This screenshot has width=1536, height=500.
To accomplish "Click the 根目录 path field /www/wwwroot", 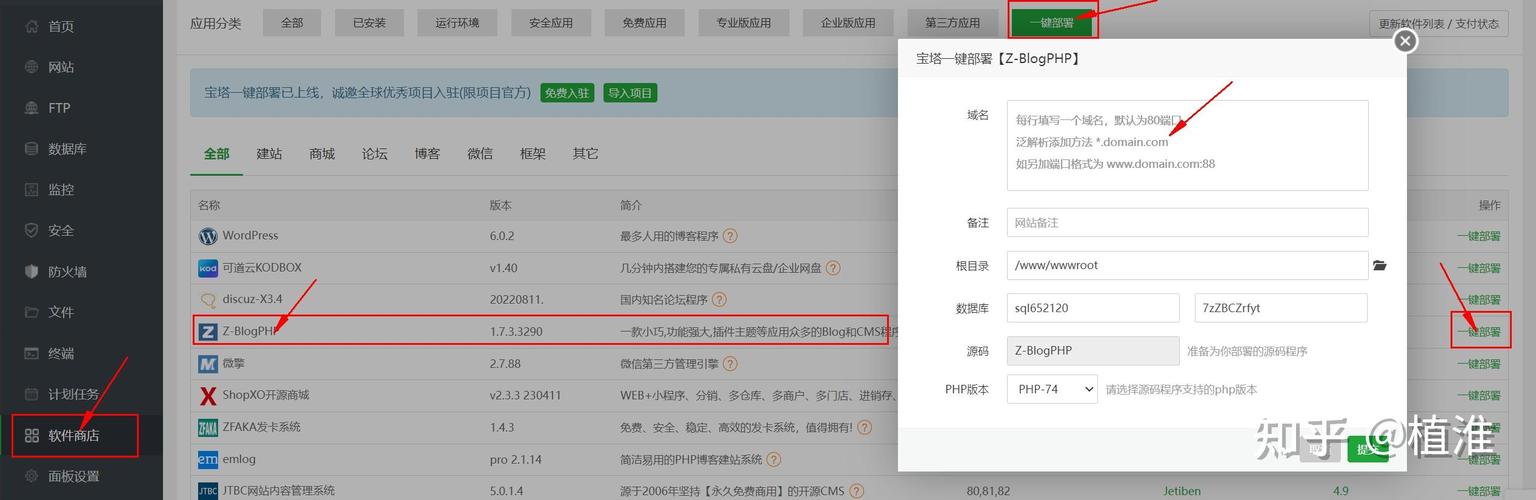I will [x=1187, y=265].
